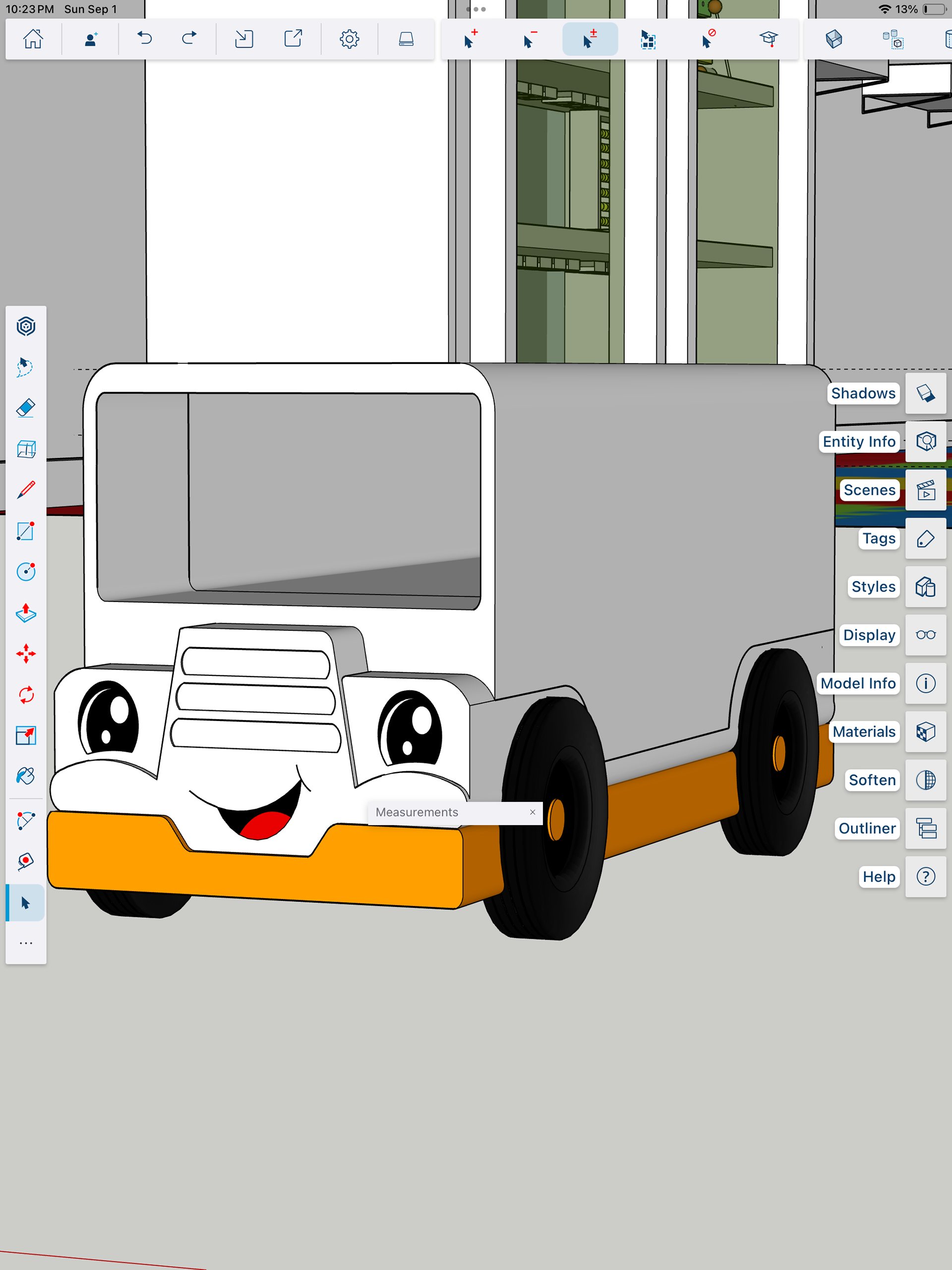This screenshot has width=952, height=1270.
Task: Select the Push/Pull tool
Action: coord(26,612)
